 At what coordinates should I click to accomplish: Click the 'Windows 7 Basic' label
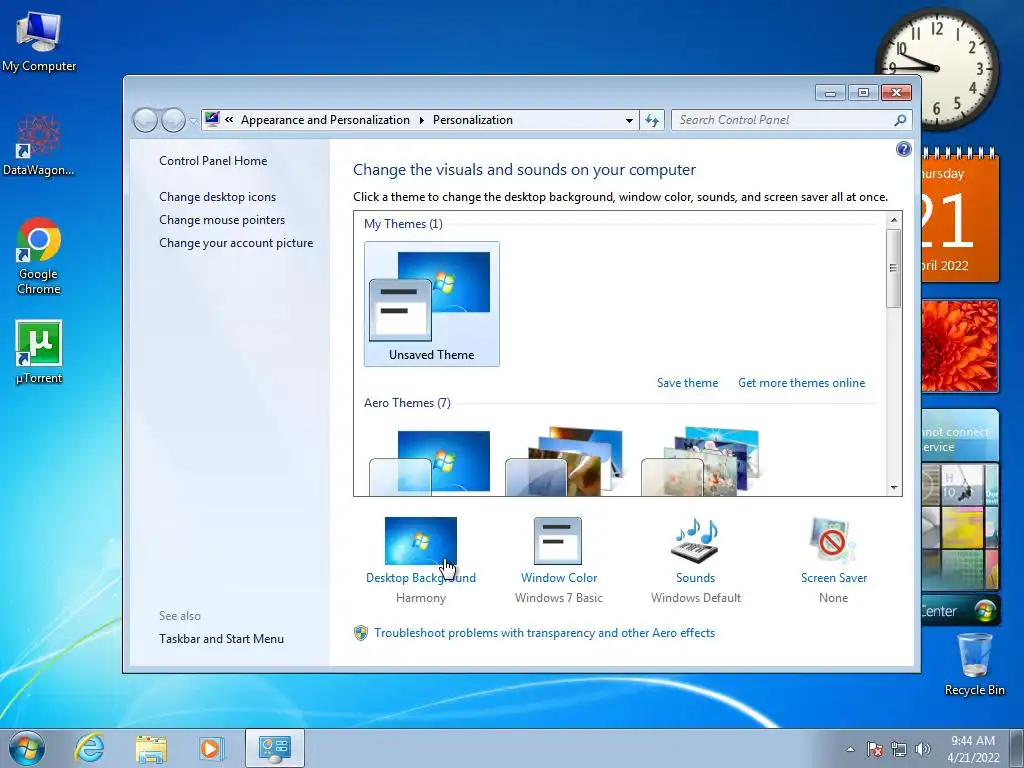(x=558, y=598)
